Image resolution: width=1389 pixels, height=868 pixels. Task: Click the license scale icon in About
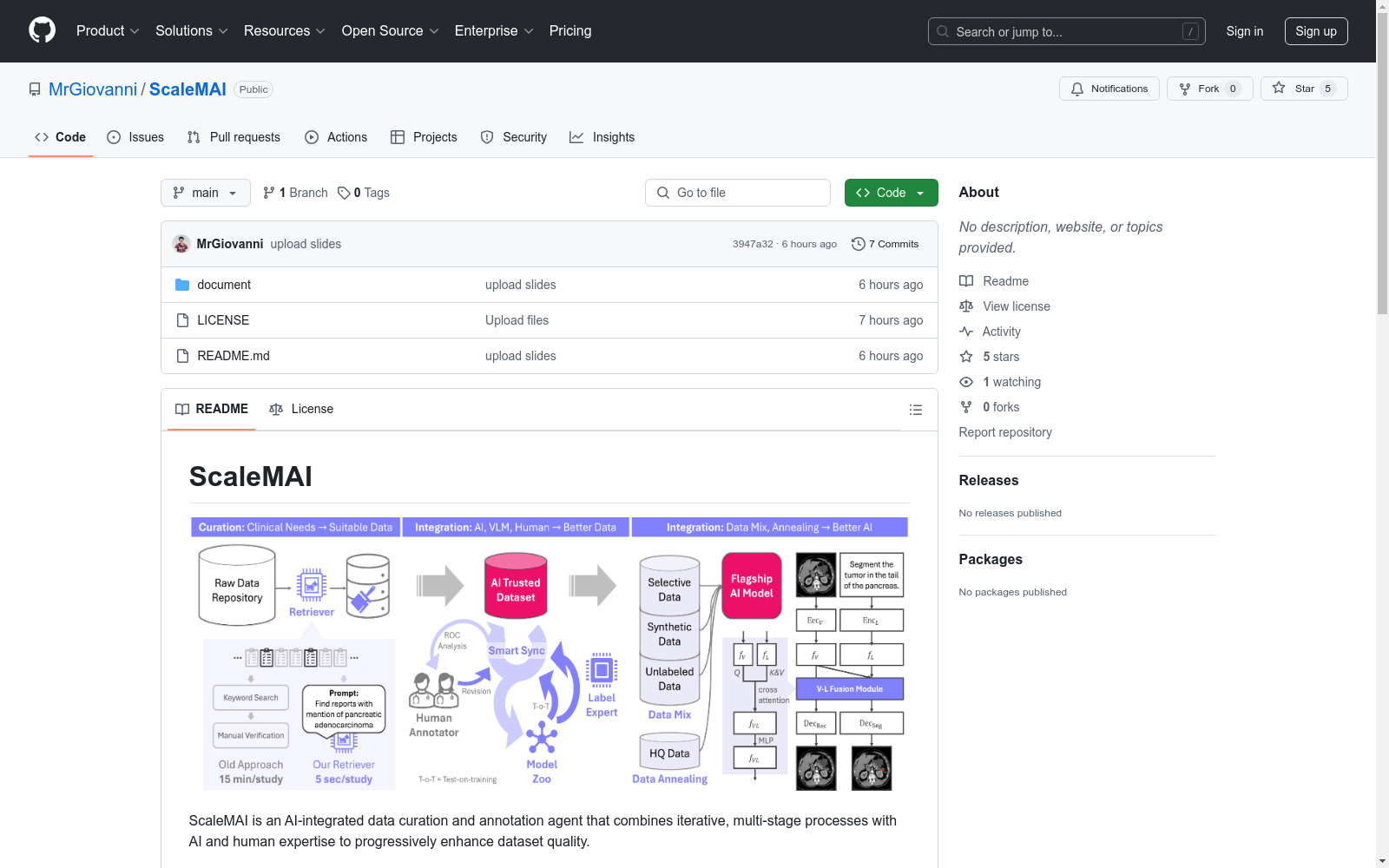click(966, 306)
